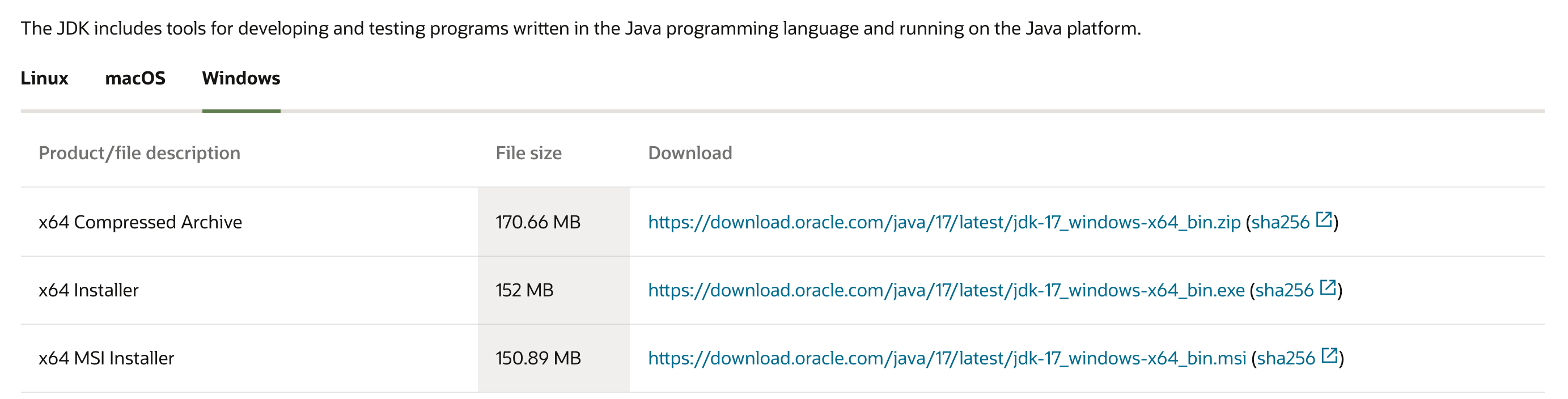Viewport: 1568px width, 399px height.
Task: Download the jdk-17 windows x64 msi installer link
Action: [947, 359]
